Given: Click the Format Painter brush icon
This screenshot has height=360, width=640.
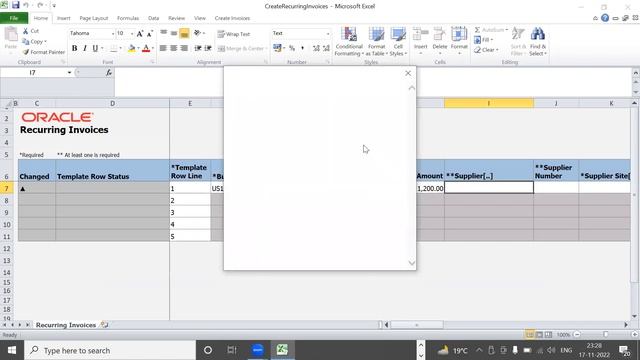Looking at the screenshot, I should [x=26, y=52].
